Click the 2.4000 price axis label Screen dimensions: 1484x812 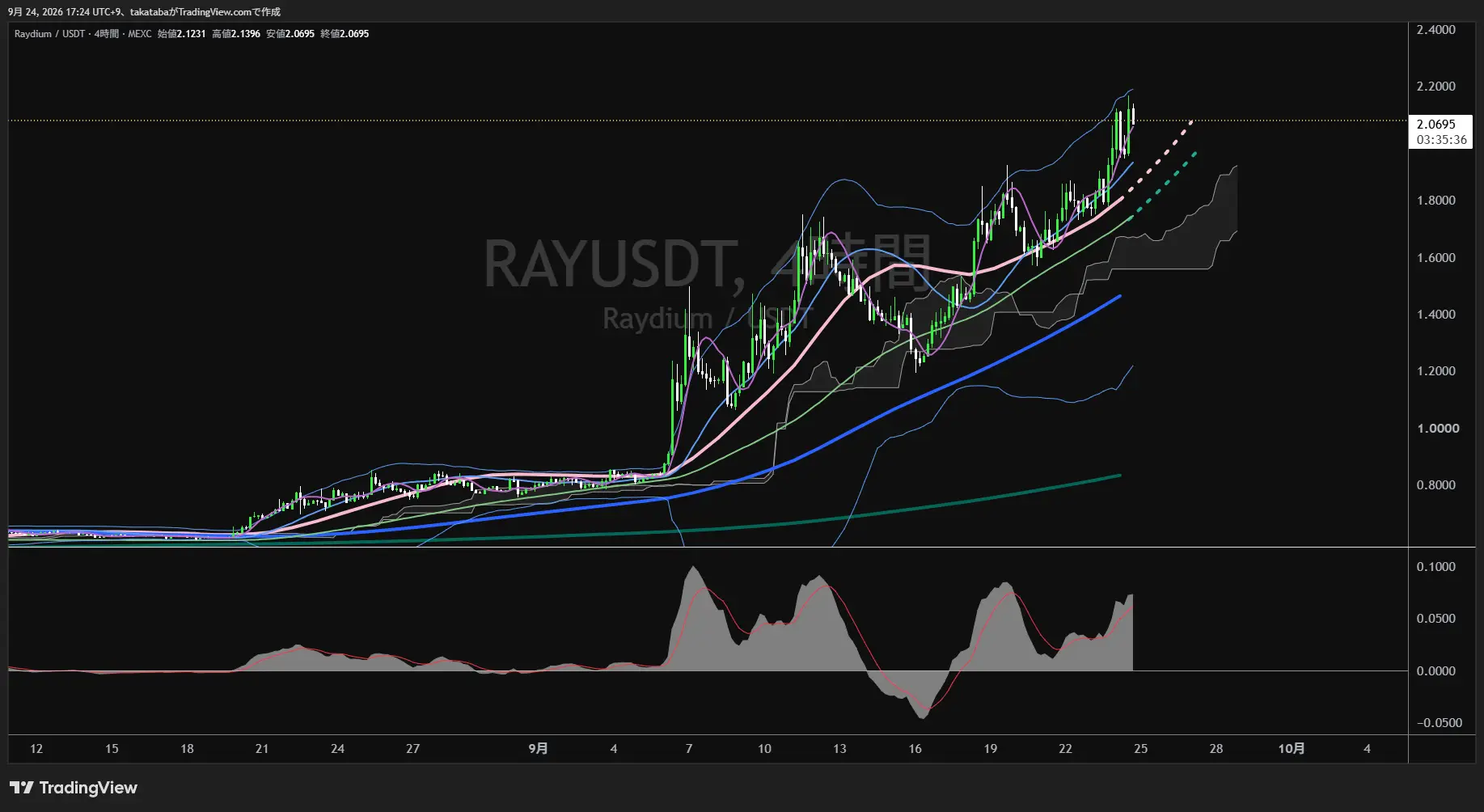tap(1436, 30)
